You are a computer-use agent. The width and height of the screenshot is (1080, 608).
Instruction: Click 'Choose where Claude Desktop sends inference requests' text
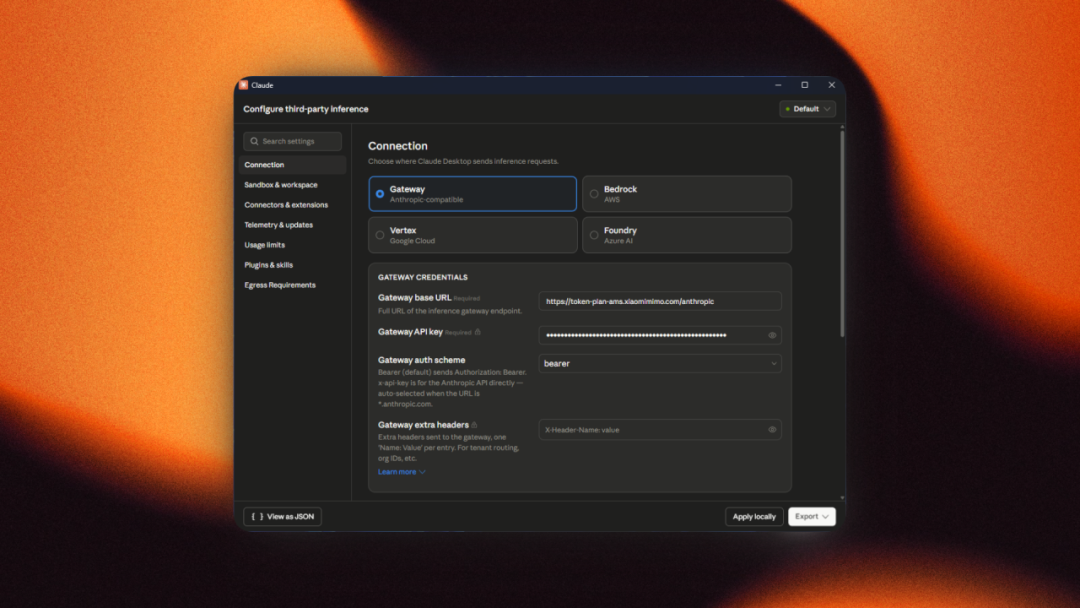[464, 161]
